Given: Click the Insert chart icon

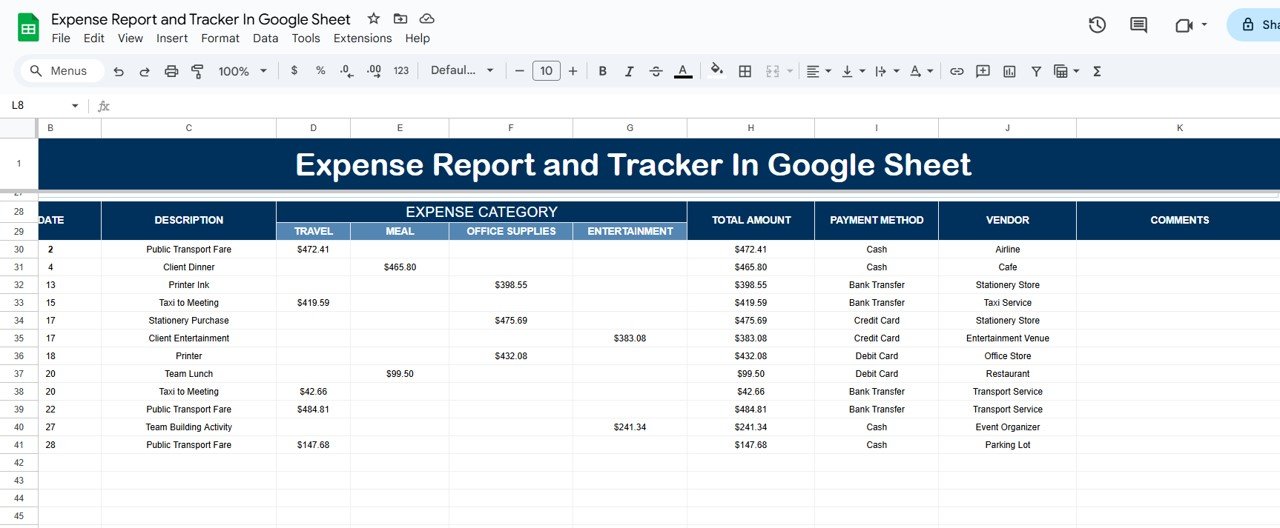Looking at the screenshot, I should pos(1010,71).
